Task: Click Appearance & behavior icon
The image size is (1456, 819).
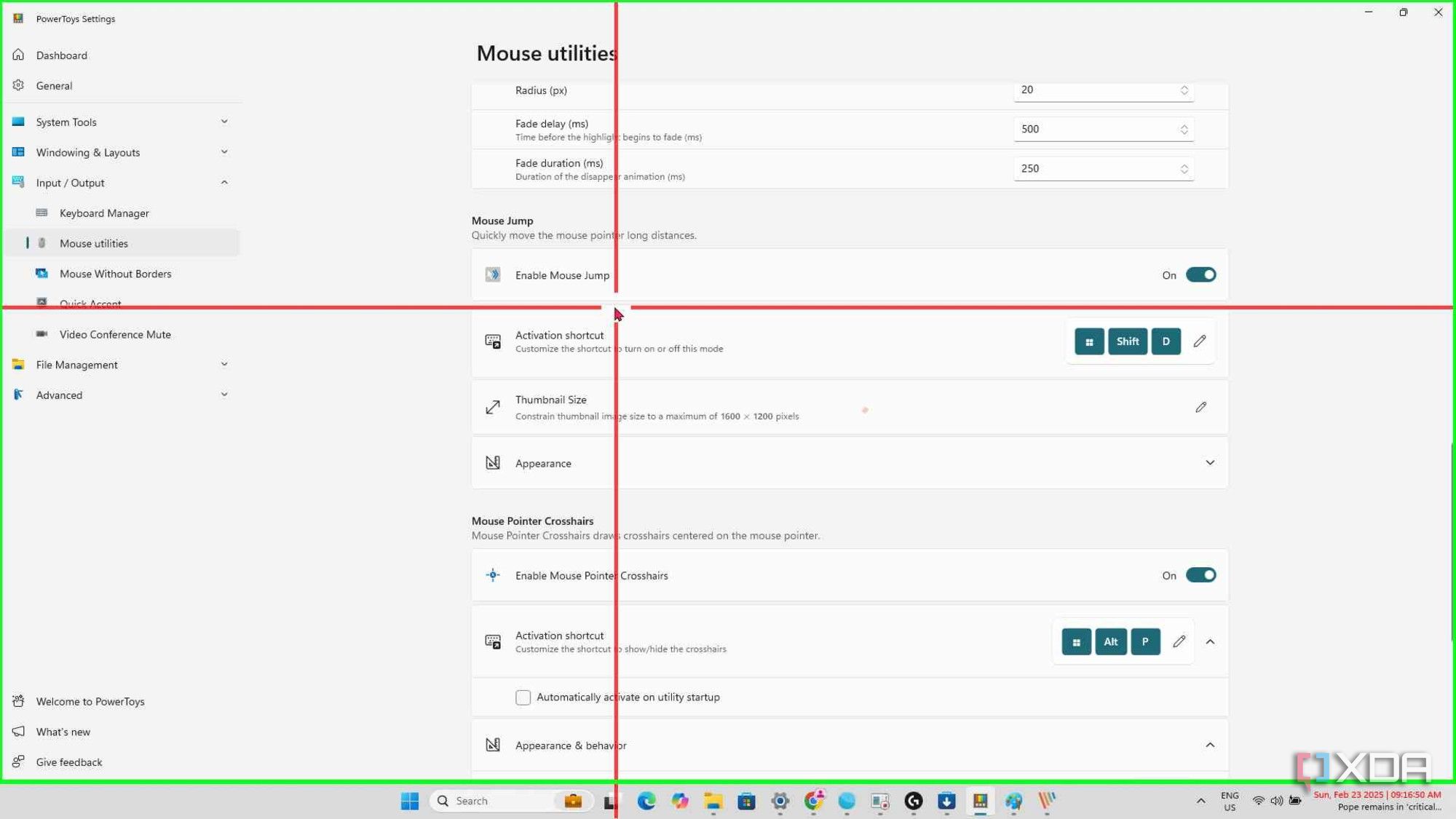Action: pos(493,745)
